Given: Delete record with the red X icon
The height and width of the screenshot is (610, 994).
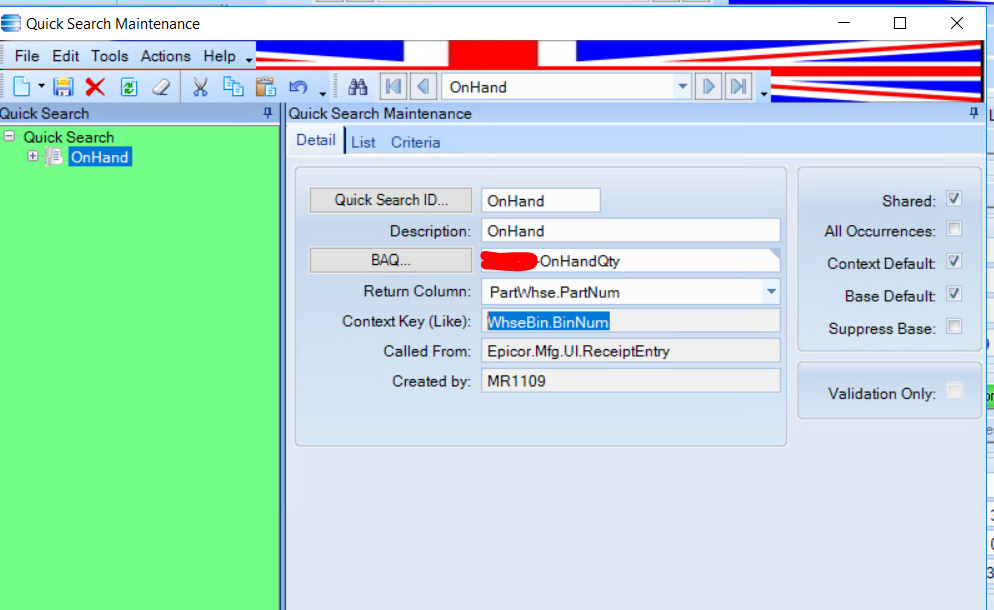Looking at the screenshot, I should (x=95, y=87).
